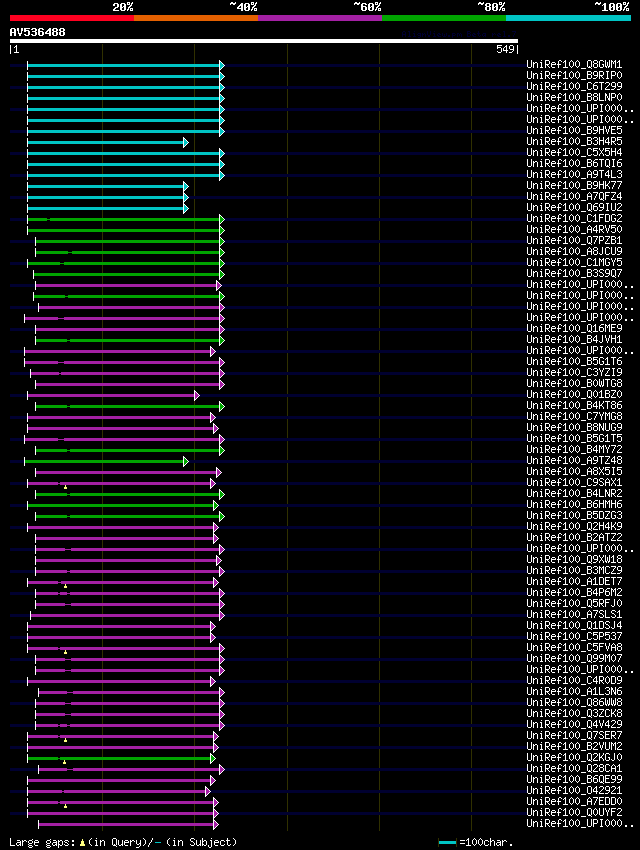Click yellow gap marker in C5FVA8 row
Screen dimensions: 640x850
(x=66, y=653)
